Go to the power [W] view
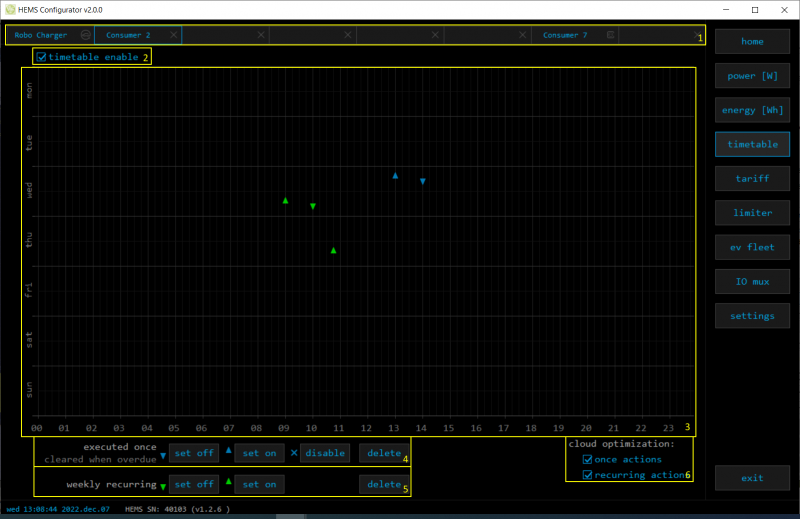This screenshot has width=800, height=519. pyautogui.click(x=752, y=76)
